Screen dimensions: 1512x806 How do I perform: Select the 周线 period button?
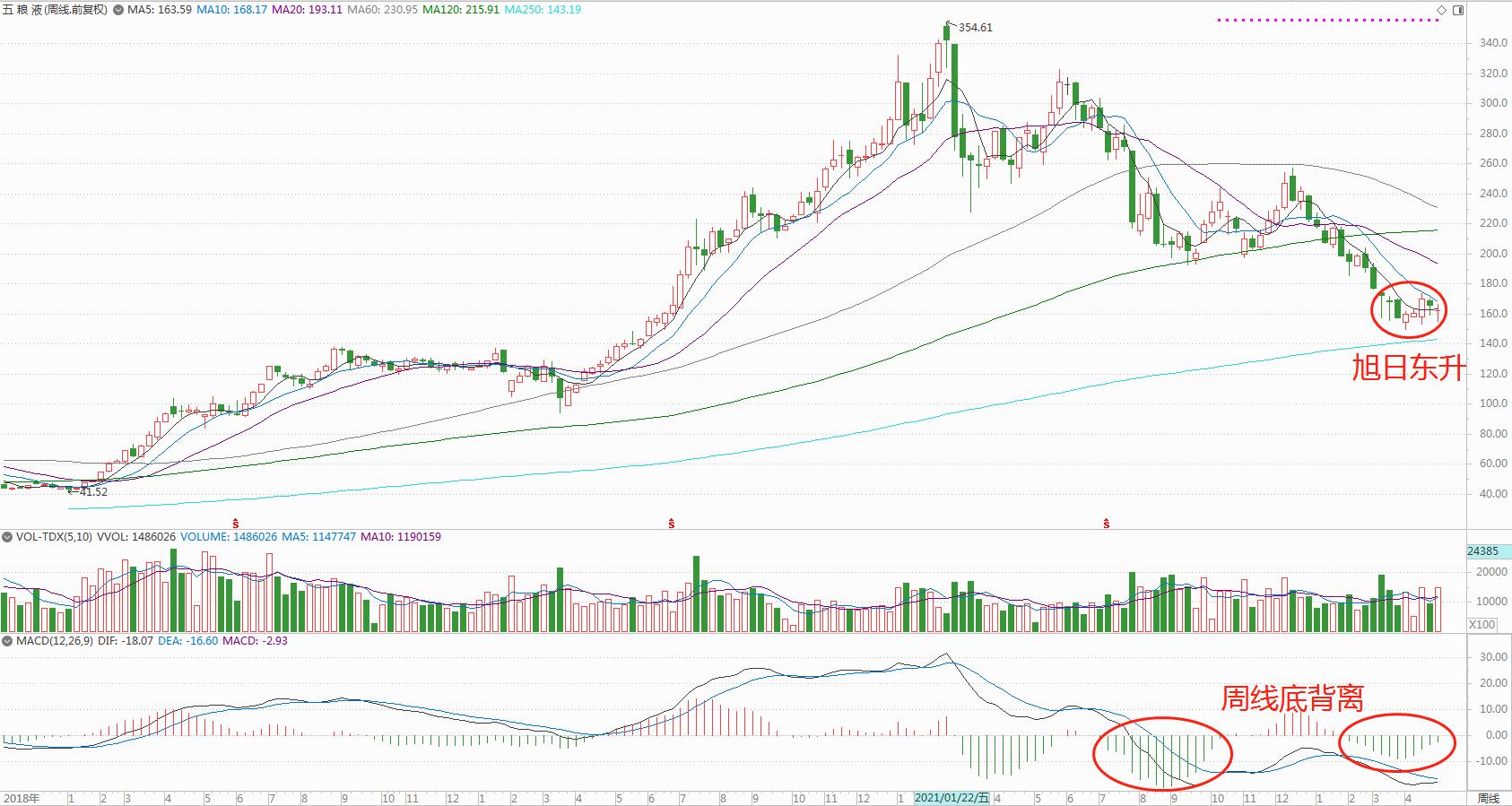click(x=1489, y=798)
